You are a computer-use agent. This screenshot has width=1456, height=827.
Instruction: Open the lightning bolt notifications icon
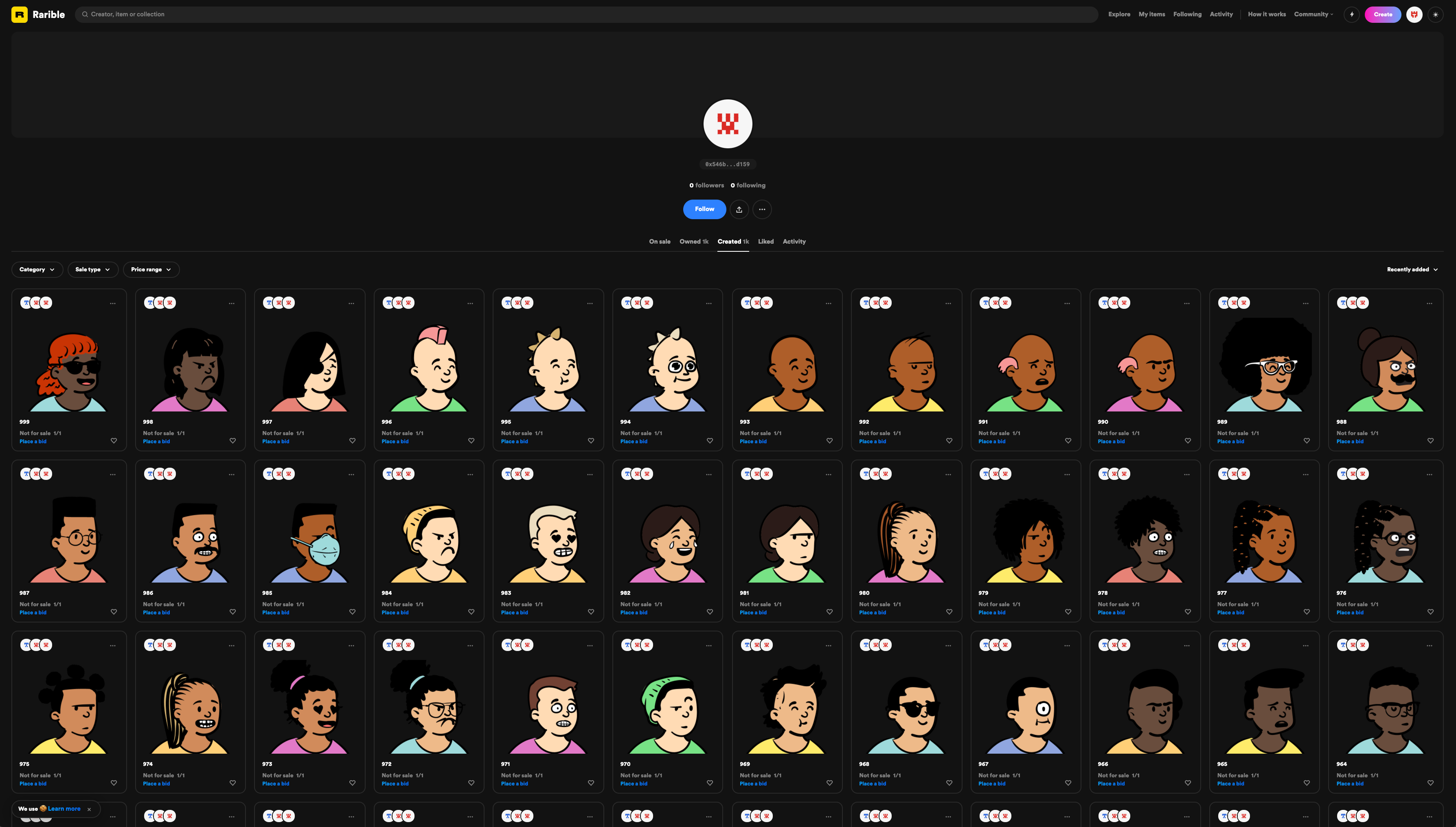coord(1351,14)
